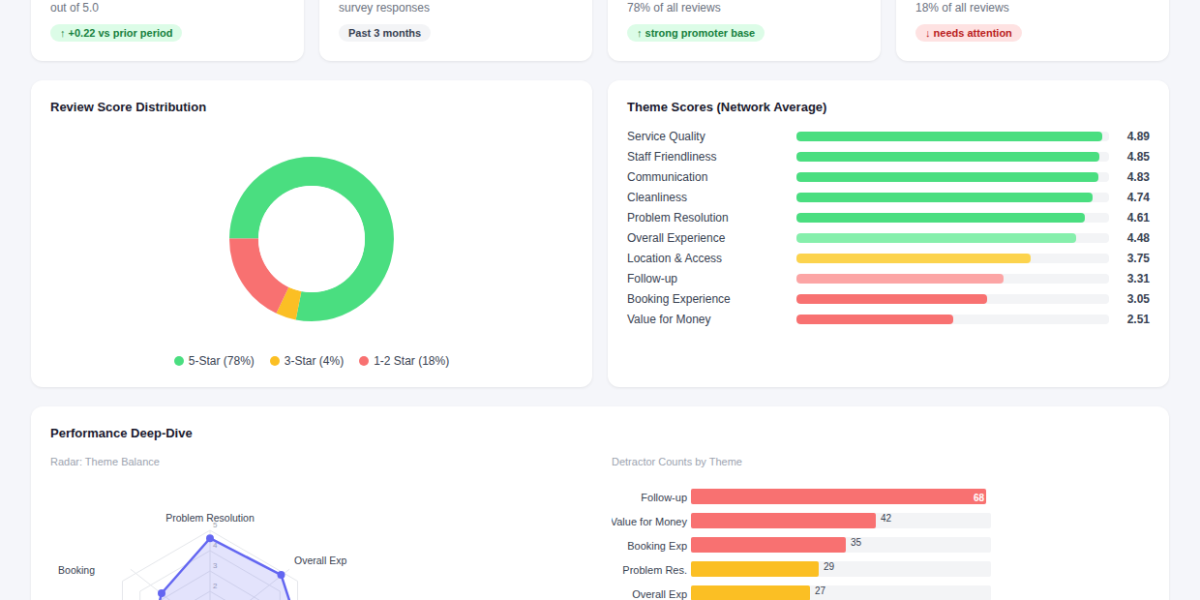
Task: Toggle the 1-2 Star (18%) legend entry
Action: 404,361
